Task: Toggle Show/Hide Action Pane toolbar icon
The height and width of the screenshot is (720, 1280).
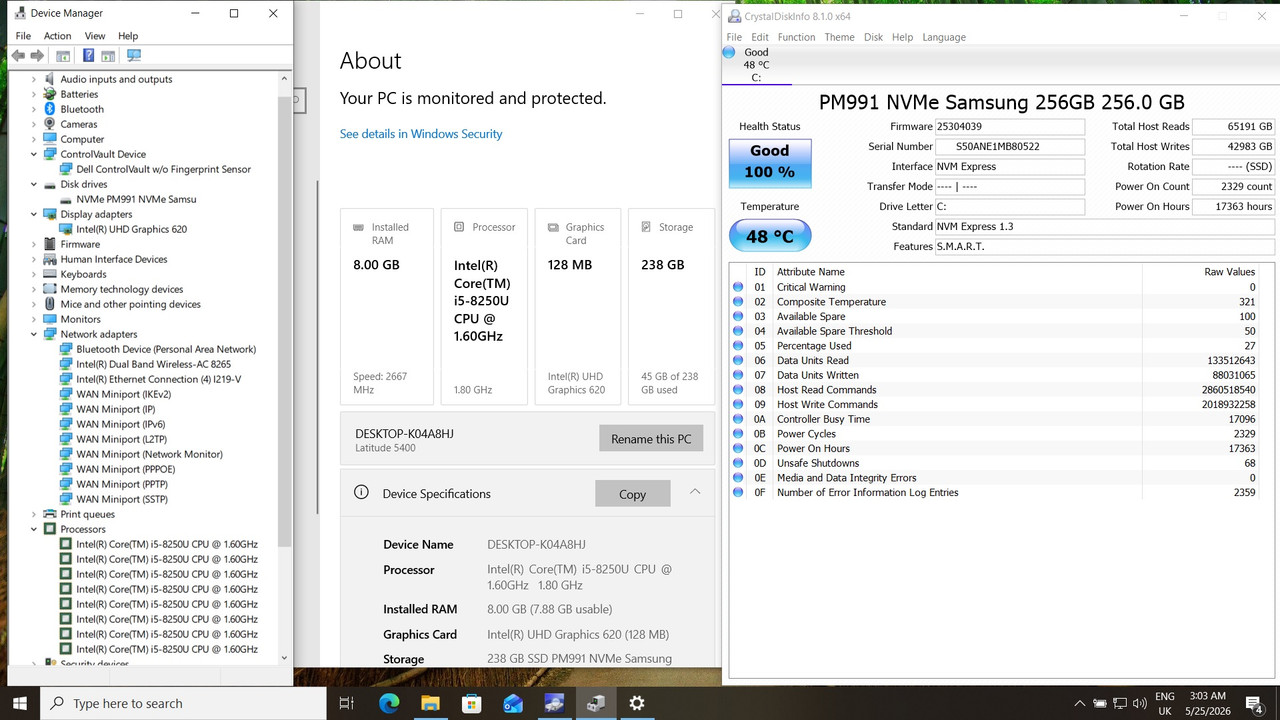Action: pyautogui.click(x=108, y=56)
